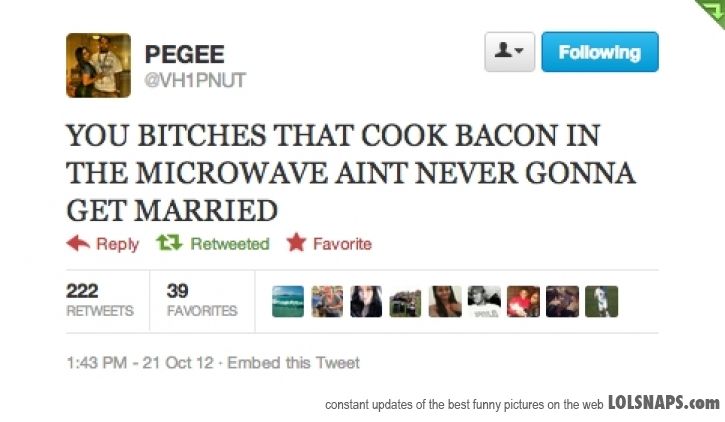This screenshot has height=422, width=725.
Task: Click the Reply link text
Action: 117,244
